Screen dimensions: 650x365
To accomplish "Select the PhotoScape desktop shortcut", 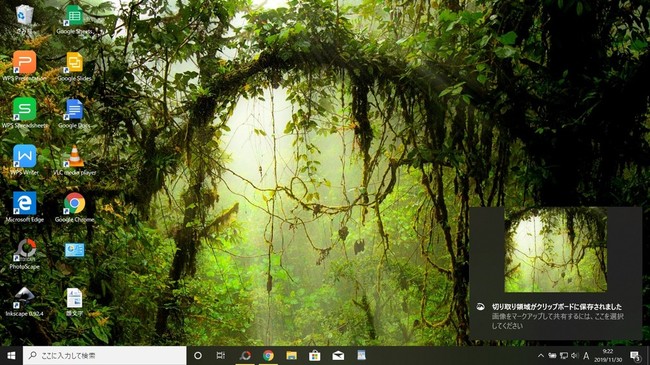I will [24, 254].
